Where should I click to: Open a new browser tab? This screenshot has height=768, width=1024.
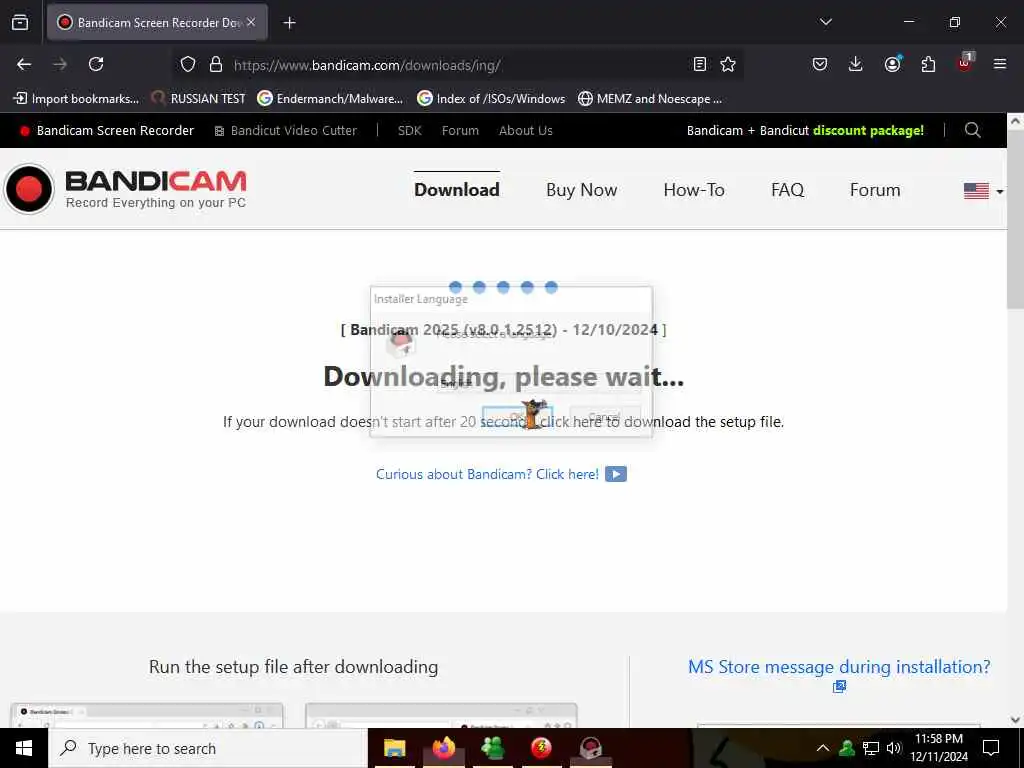pyautogui.click(x=289, y=23)
